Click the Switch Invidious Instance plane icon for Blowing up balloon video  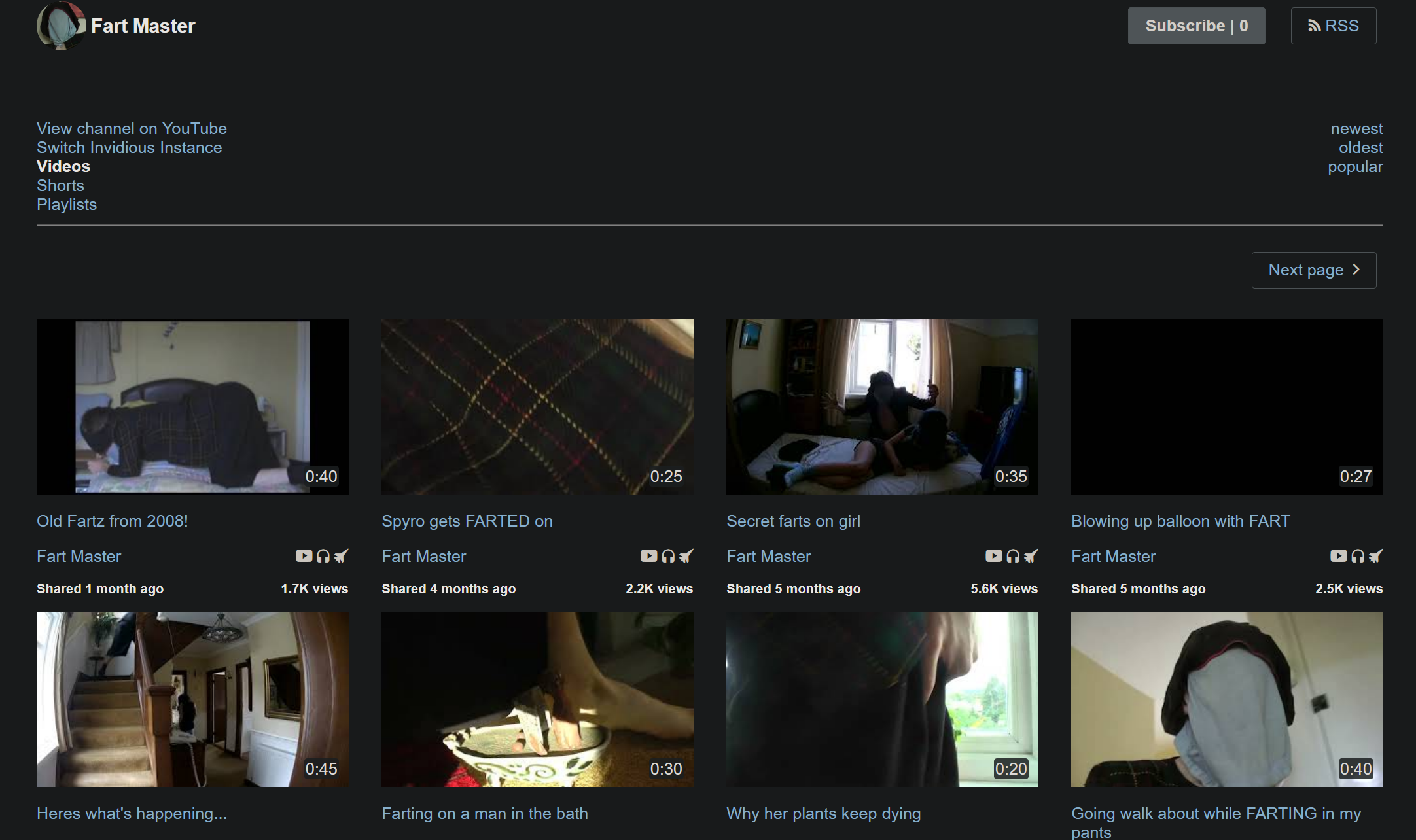pos(1375,556)
